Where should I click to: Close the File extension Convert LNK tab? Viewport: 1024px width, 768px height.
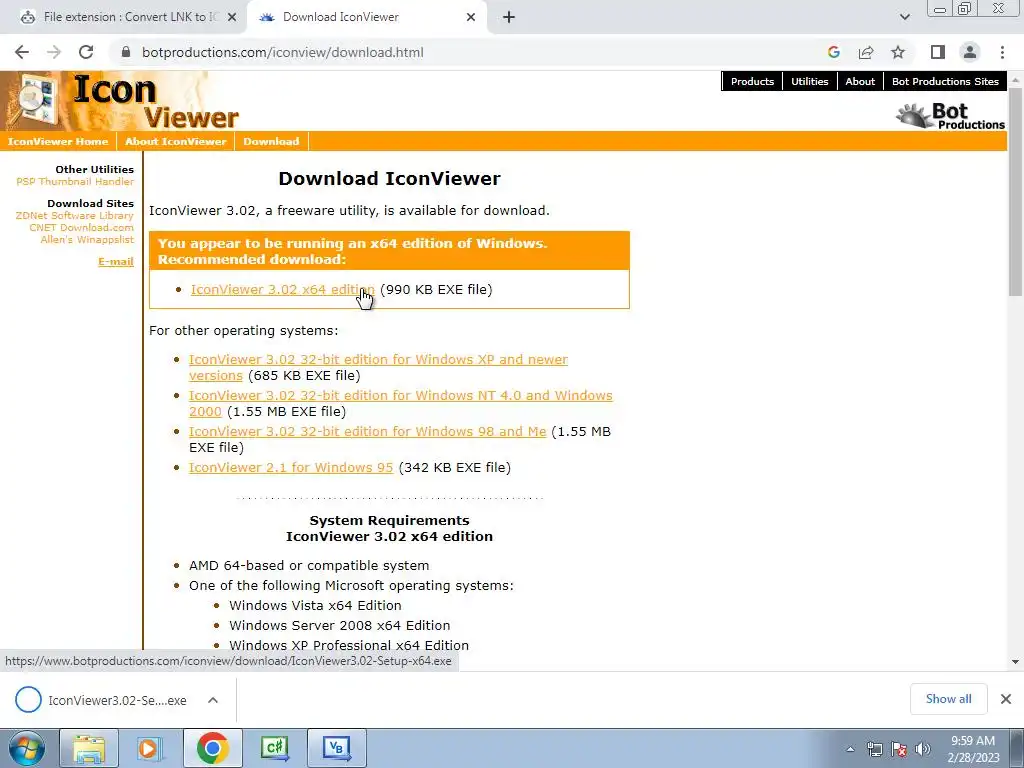pos(232,17)
